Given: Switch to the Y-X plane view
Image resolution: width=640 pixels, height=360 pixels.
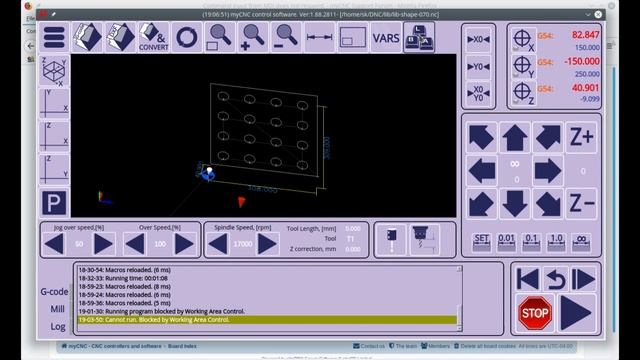Looking at the screenshot, I should (54, 104).
